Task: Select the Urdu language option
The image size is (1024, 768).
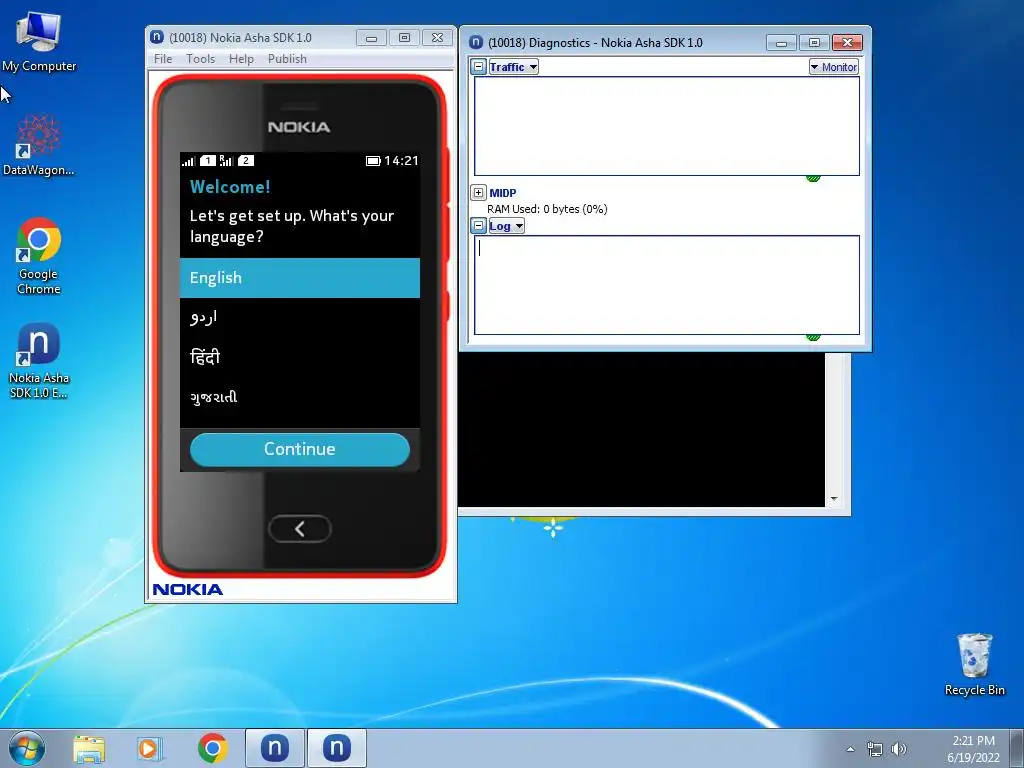Action: 300,317
